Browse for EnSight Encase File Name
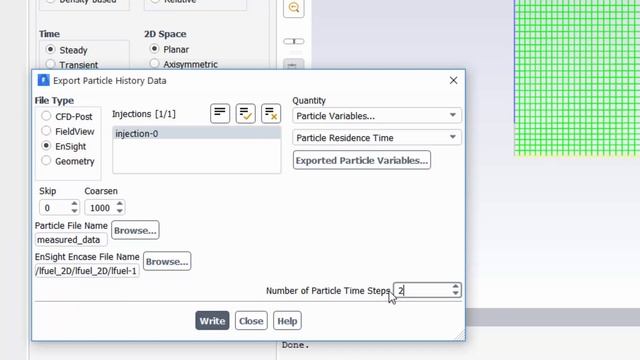Screen dimensions: 640x360 (x=167, y=261)
